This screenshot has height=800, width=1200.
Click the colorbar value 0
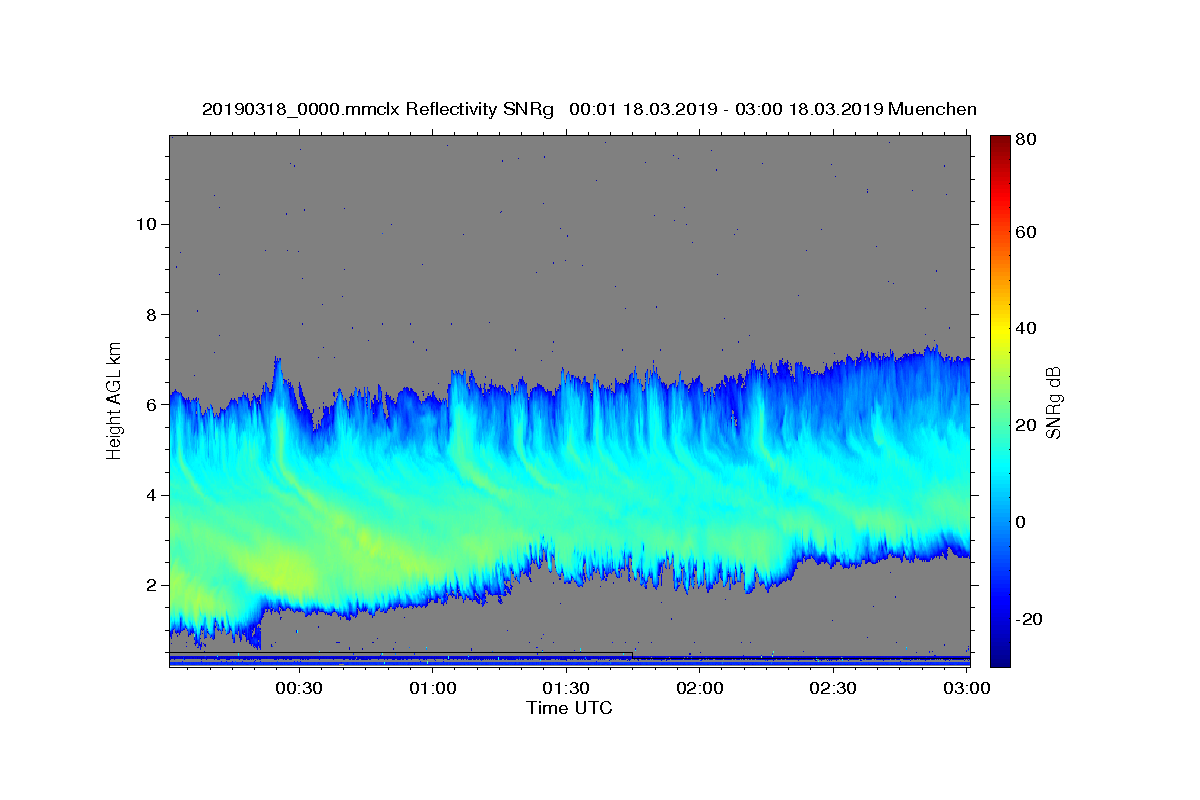tap(1022, 522)
